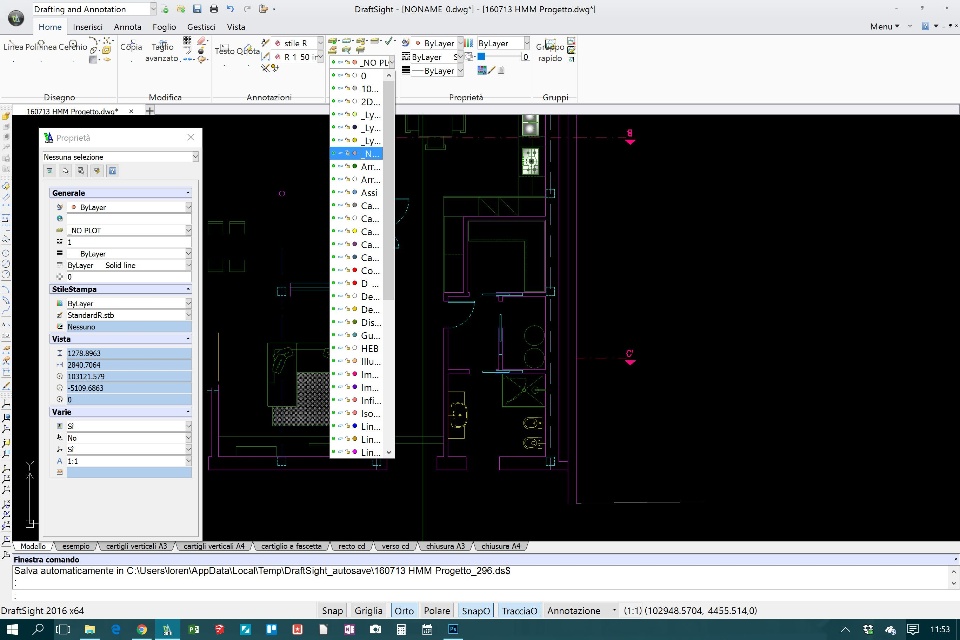Disable Orto mode in status bar
960x640 pixels.
(404, 610)
